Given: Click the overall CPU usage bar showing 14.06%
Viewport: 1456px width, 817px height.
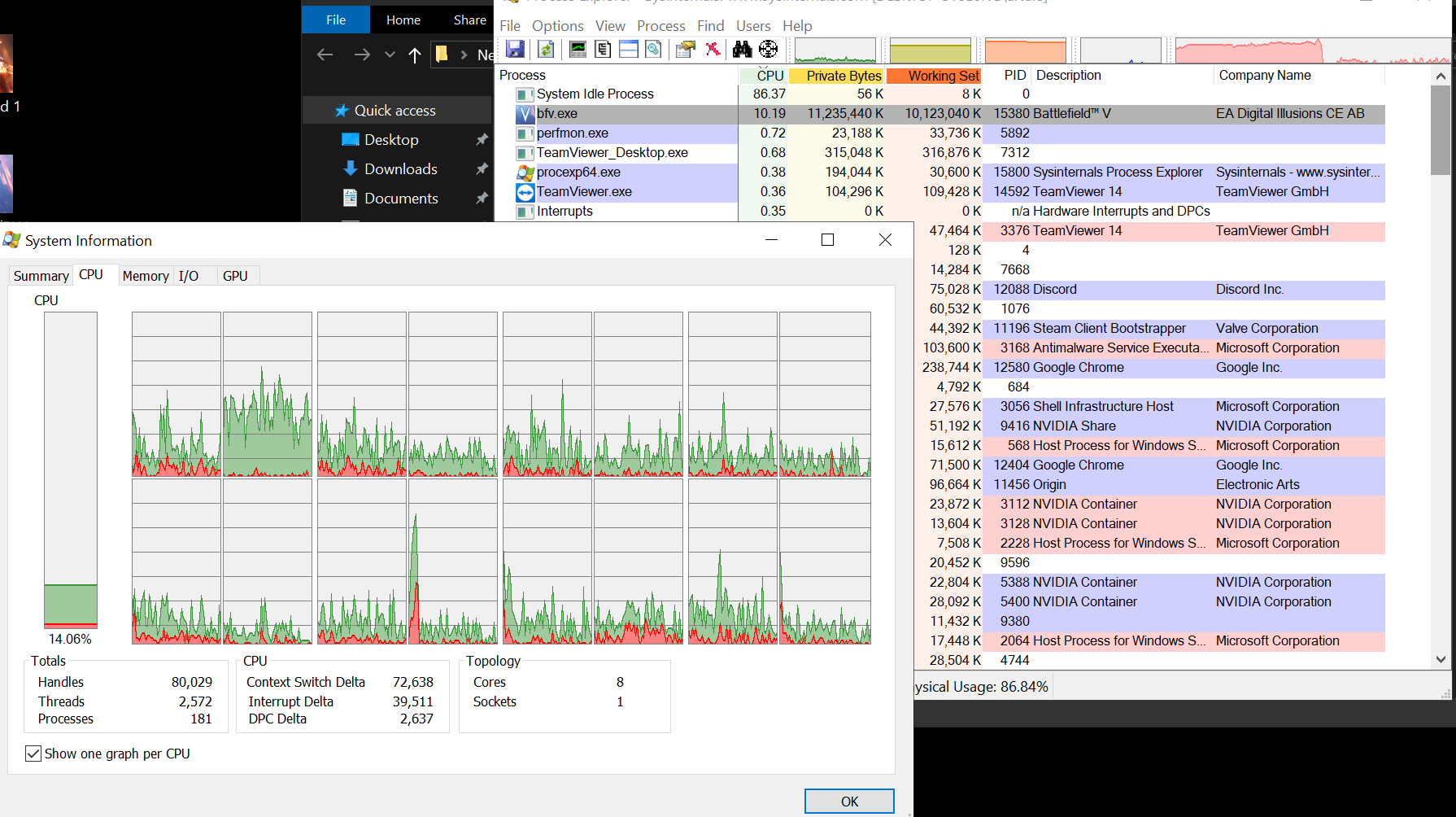Looking at the screenshot, I should coord(71,470).
